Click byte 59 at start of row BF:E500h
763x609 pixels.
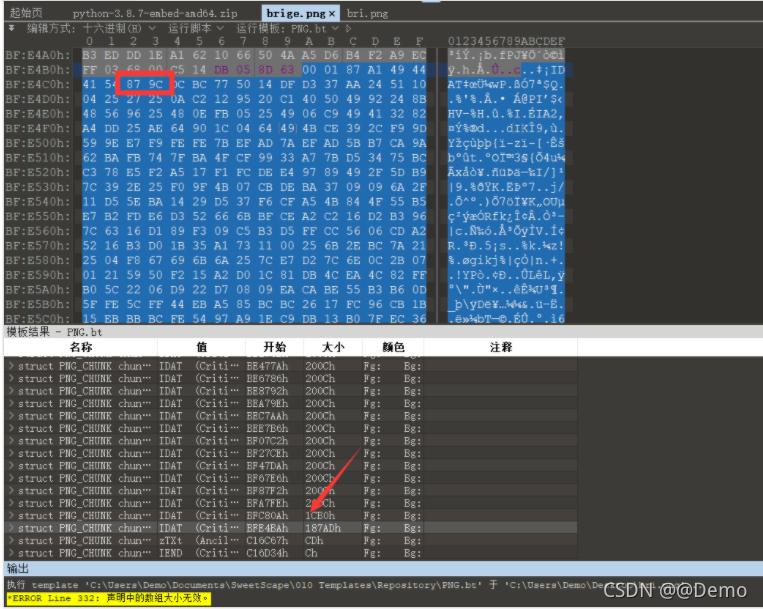pos(90,143)
